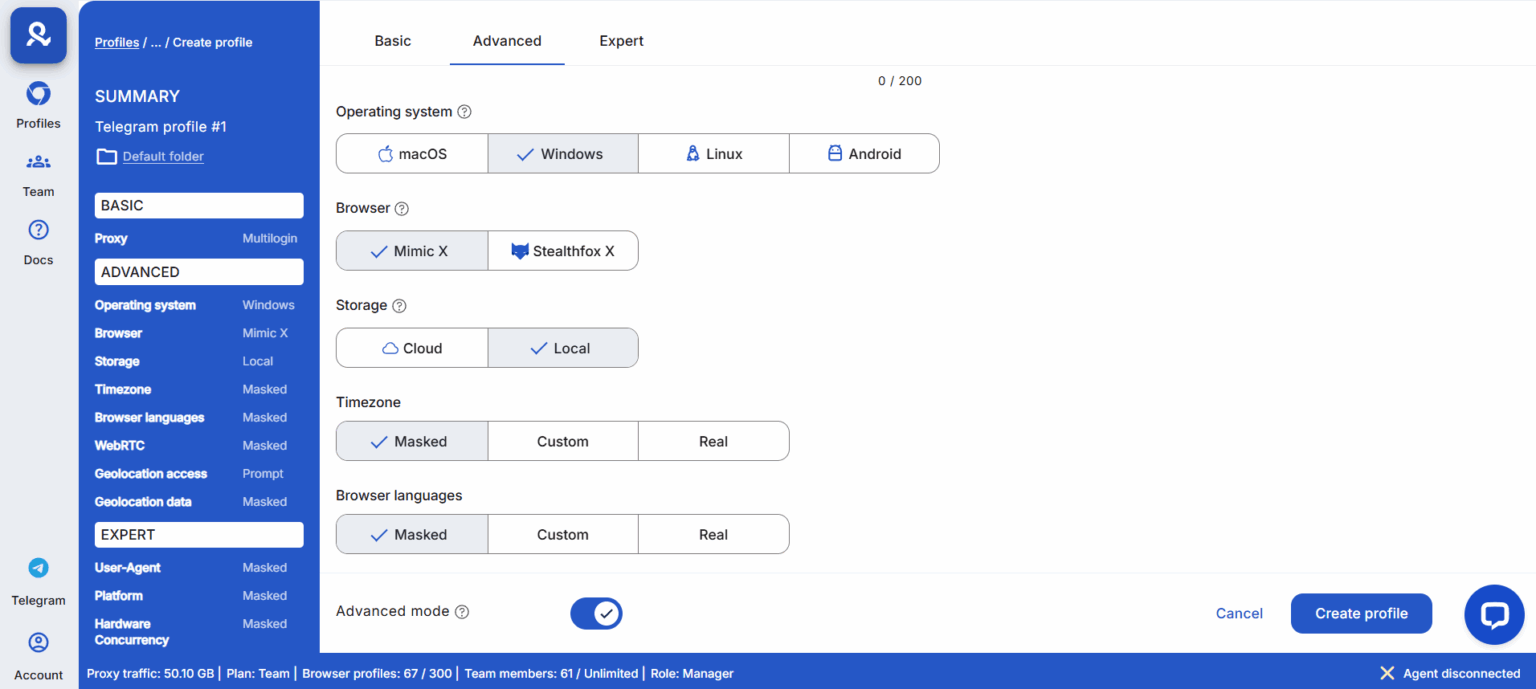Screen dimensions: 1536x689
Task: Select Cloud storage option
Action: 412,348
